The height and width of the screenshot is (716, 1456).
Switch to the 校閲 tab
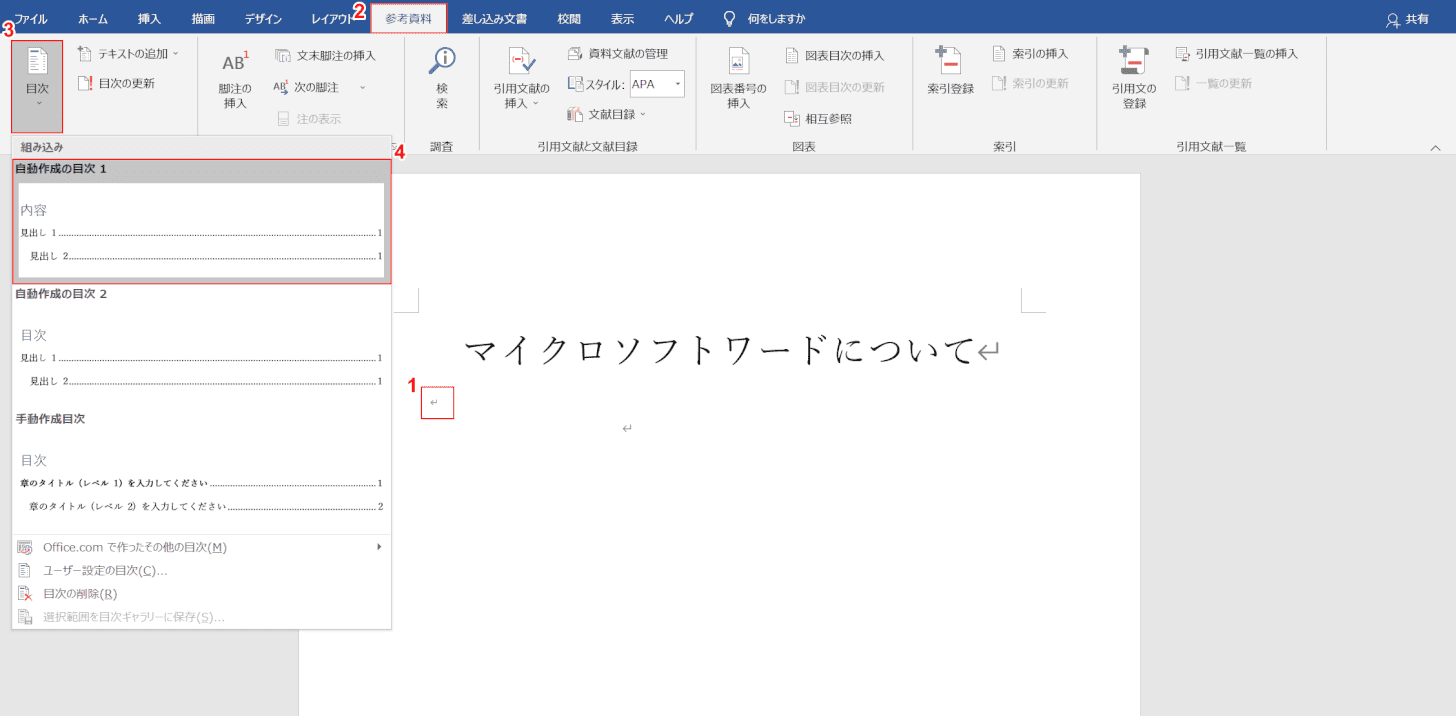click(569, 19)
